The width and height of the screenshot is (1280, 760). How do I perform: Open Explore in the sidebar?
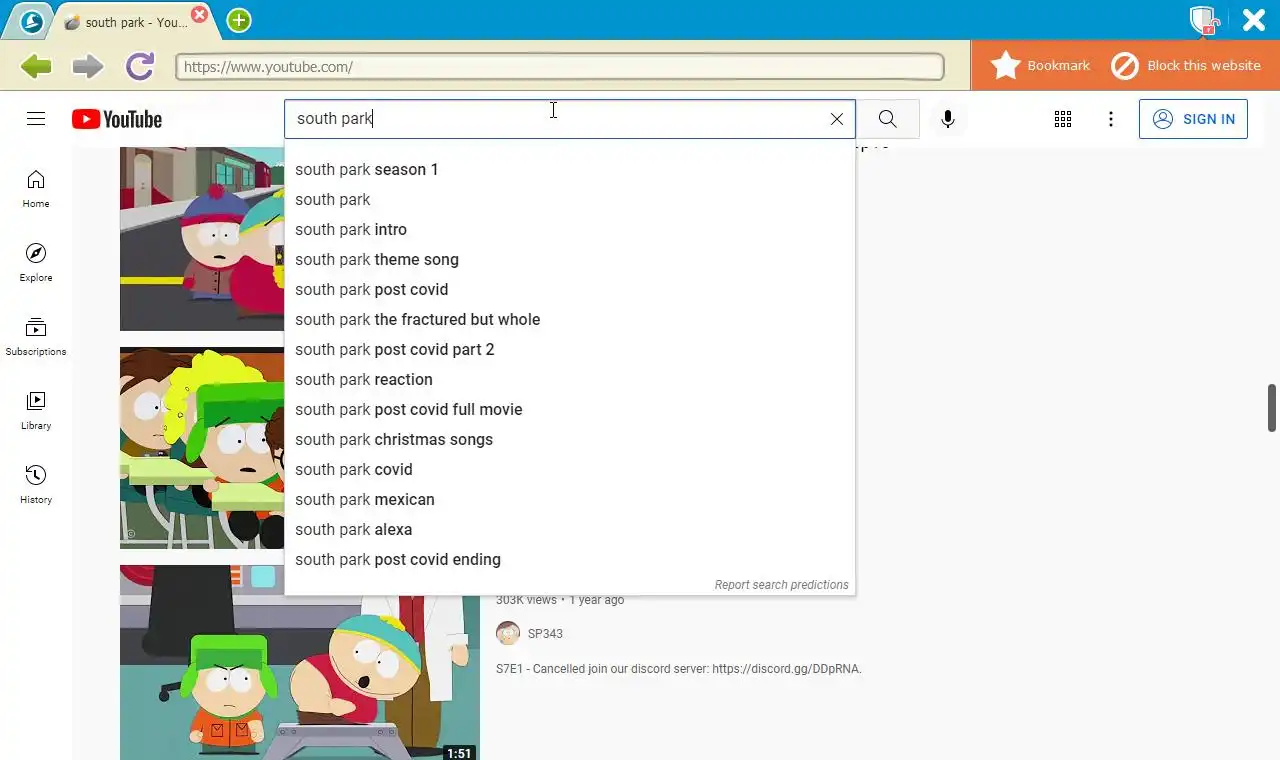pos(36,263)
